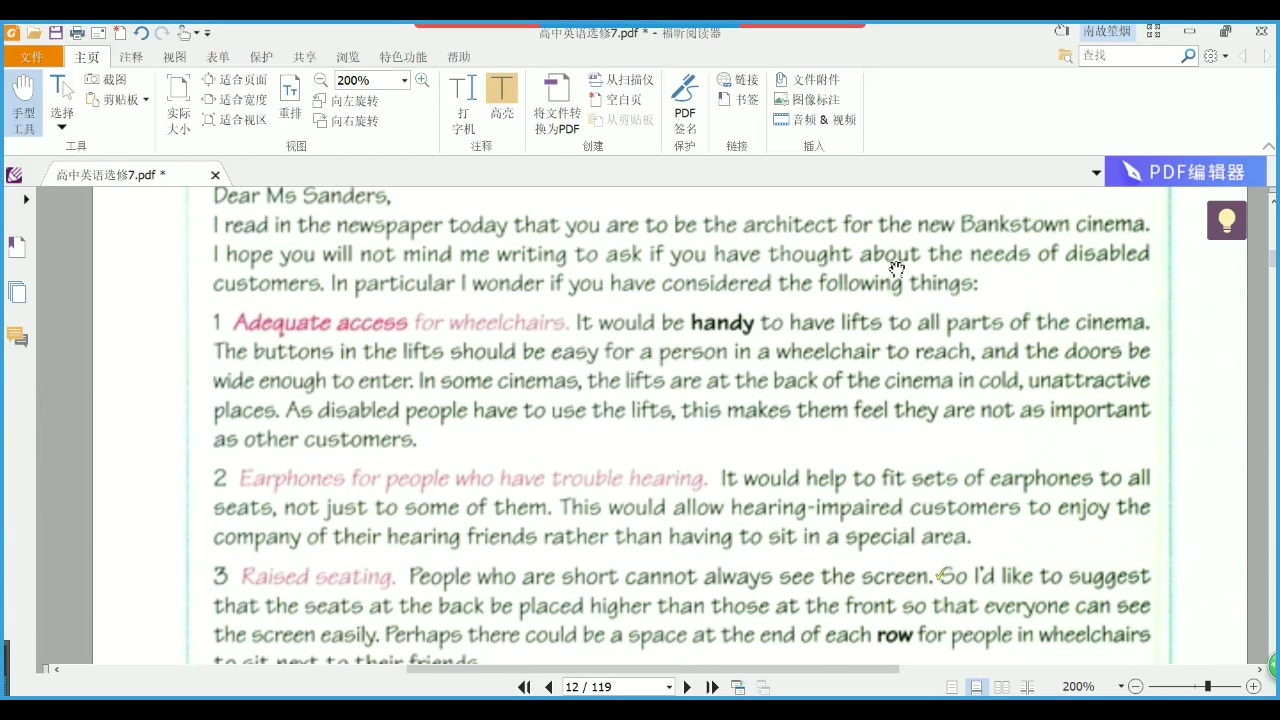This screenshot has width=1280, height=720.
Task: Switch to the Comment (注释) tab
Action: point(131,57)
